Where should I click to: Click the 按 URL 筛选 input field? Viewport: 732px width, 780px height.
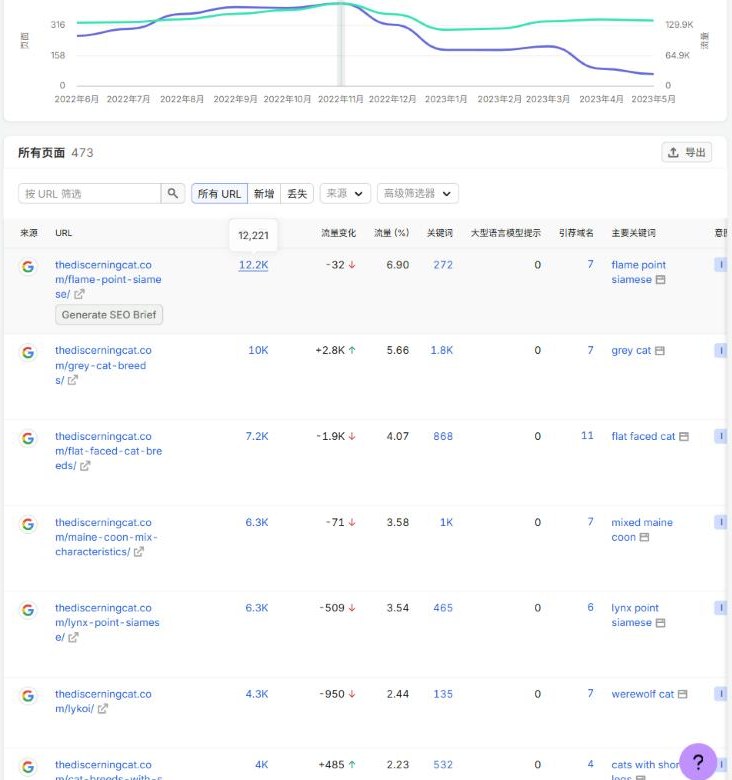[x=90, y=194]
